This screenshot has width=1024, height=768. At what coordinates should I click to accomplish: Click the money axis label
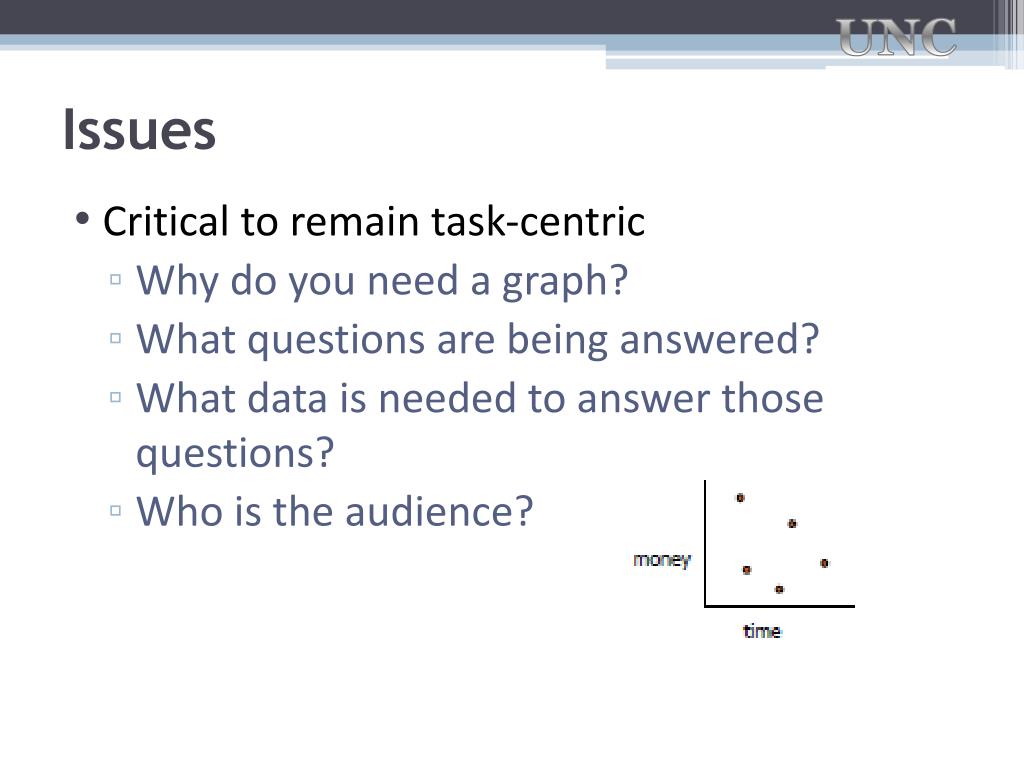(x=662, y=560)
